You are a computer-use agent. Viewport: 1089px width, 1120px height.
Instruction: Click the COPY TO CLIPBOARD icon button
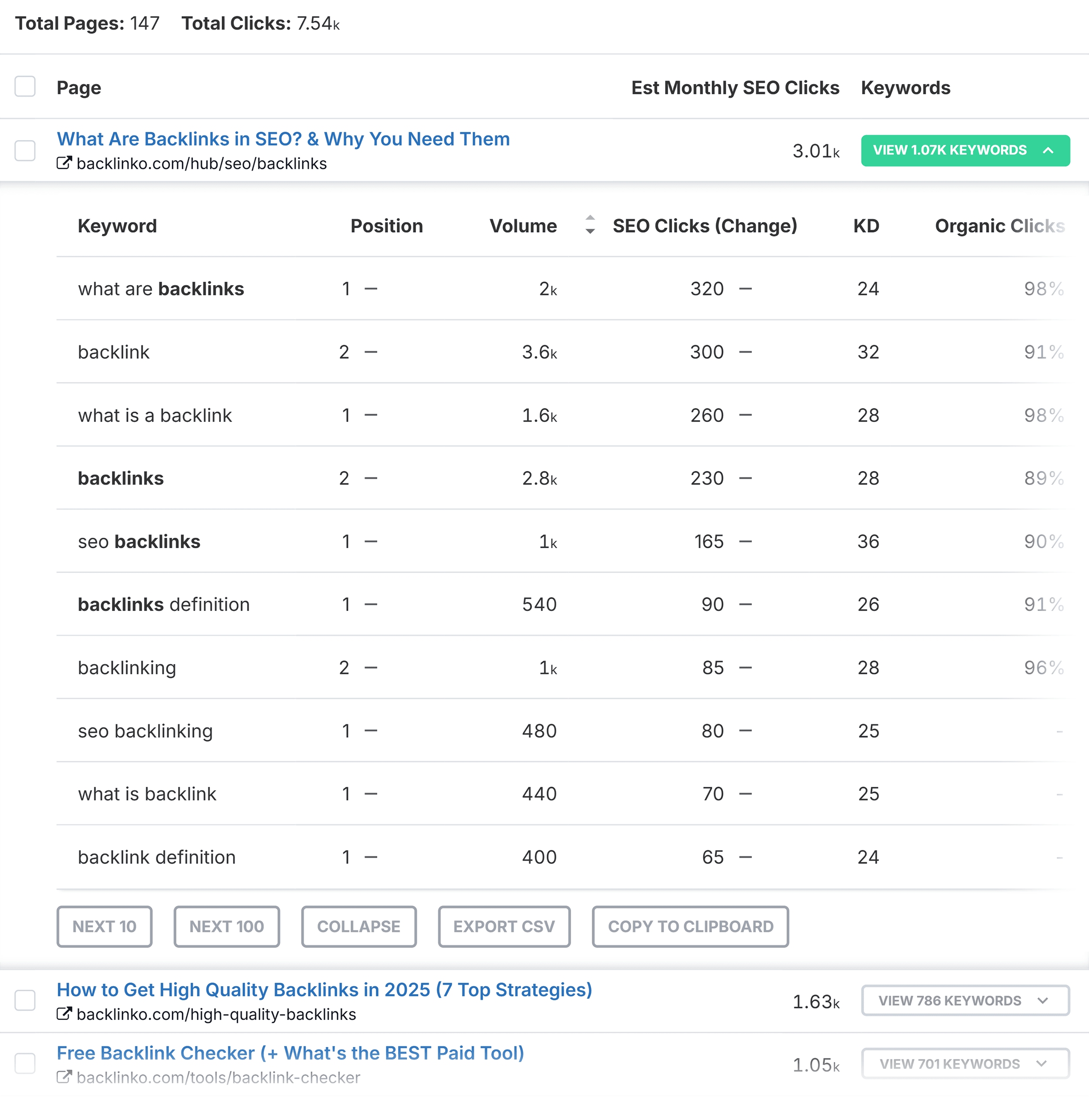(x=690, y=925)
